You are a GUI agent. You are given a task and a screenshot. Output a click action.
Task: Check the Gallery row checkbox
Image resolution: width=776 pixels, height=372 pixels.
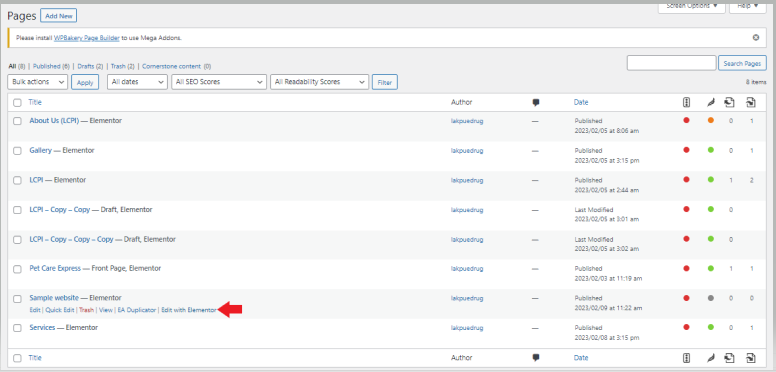(x=17, y=151)
